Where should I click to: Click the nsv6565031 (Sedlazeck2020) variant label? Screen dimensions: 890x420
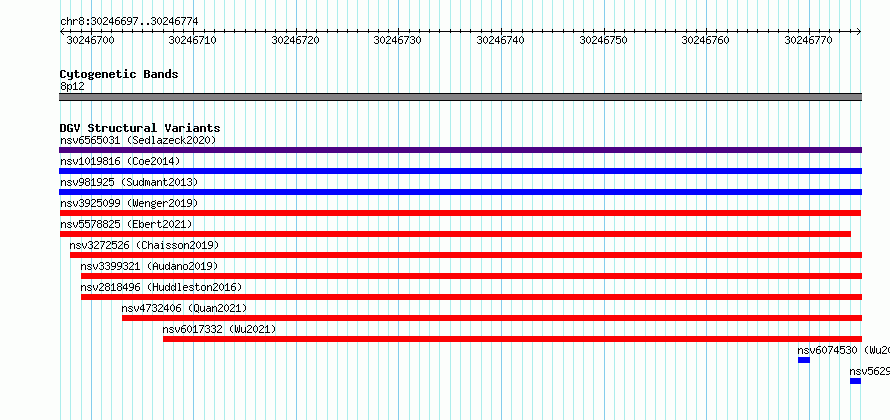(x=138, y=140)
